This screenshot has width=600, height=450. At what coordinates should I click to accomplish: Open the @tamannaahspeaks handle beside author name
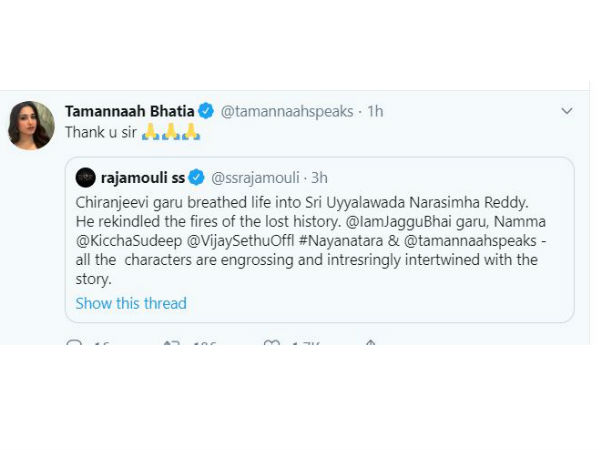[x=287, y=111]
